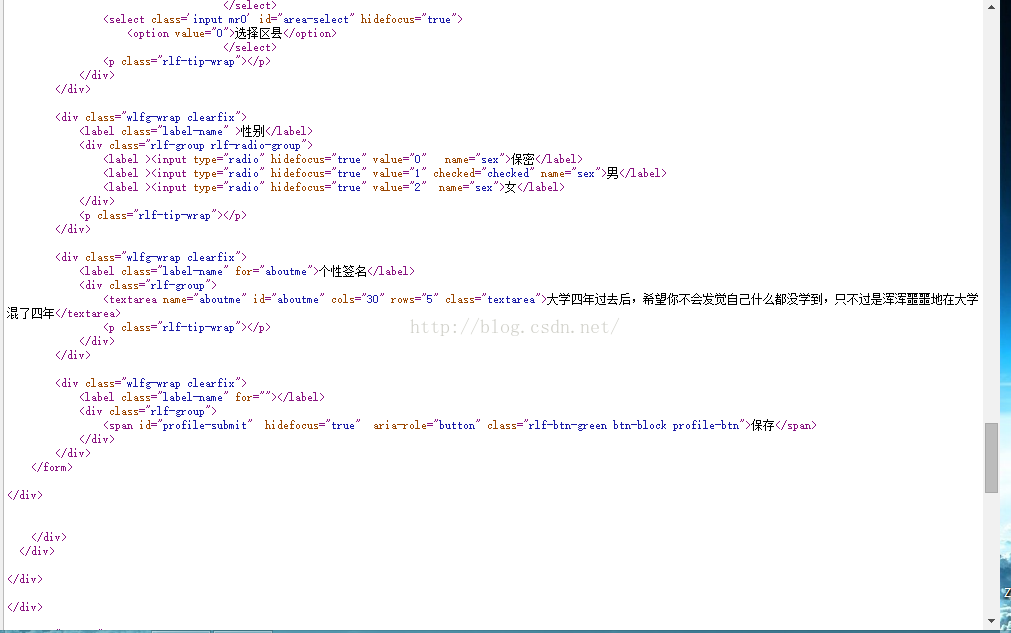Viewport: 1011px width, 633px height.
Task: Click the closing </textarea> tag
Action: [88, 314]
